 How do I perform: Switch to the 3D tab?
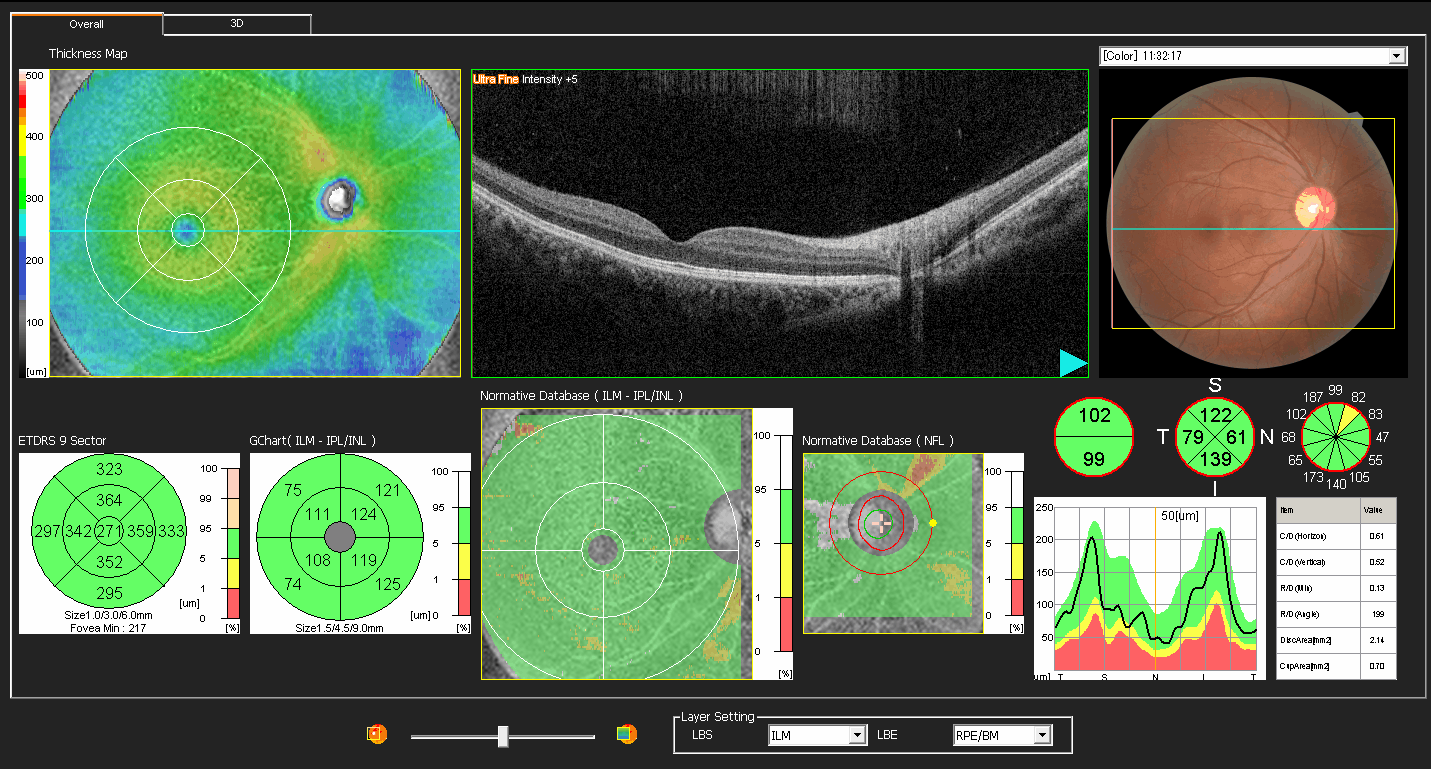point(237,24)
